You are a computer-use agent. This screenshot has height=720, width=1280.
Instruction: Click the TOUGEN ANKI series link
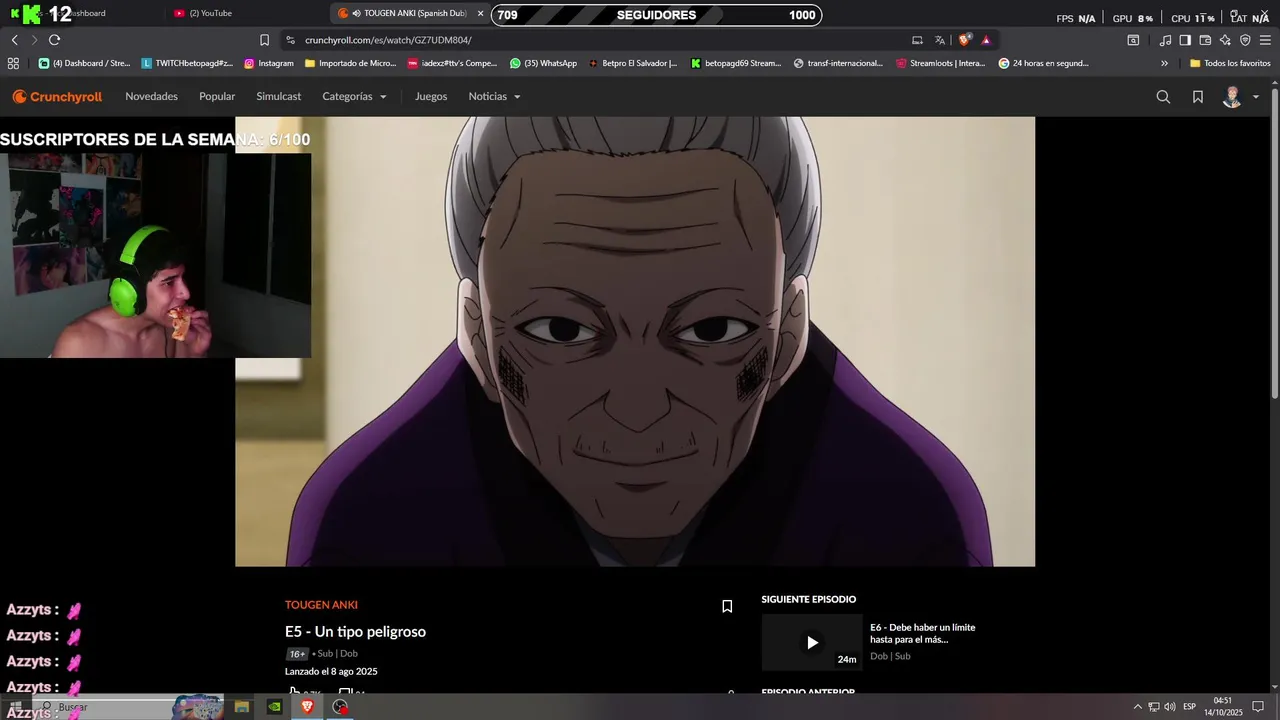(321, 605)
